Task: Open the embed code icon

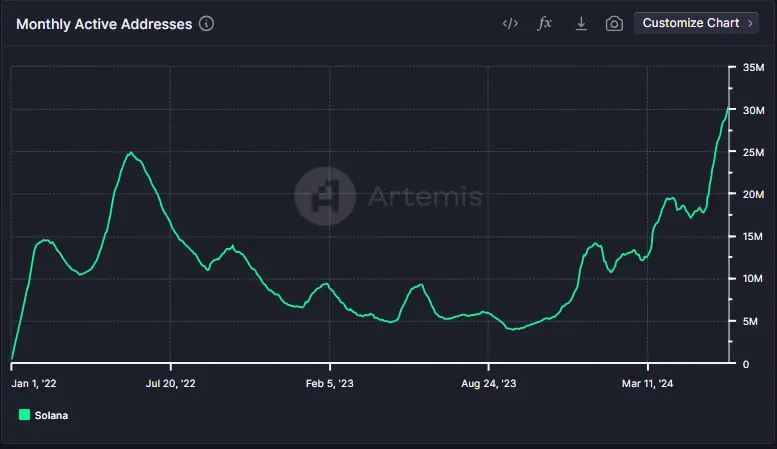Action: (x=510, y=23)
